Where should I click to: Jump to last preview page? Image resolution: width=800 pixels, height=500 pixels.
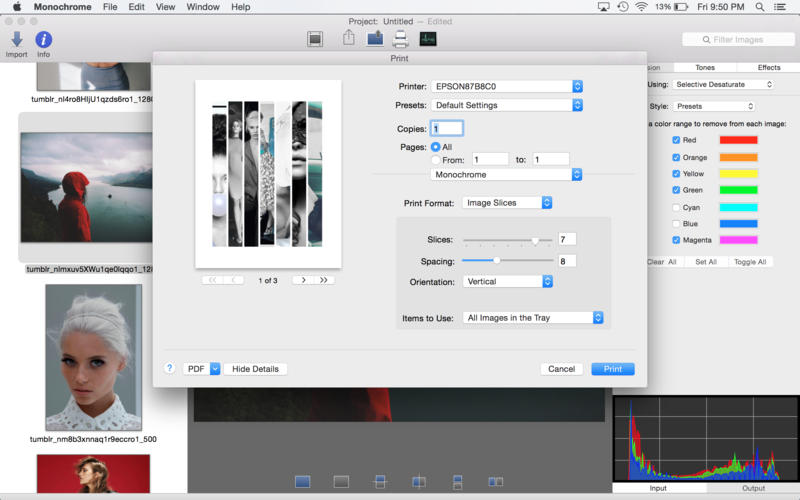coord(325,280)
